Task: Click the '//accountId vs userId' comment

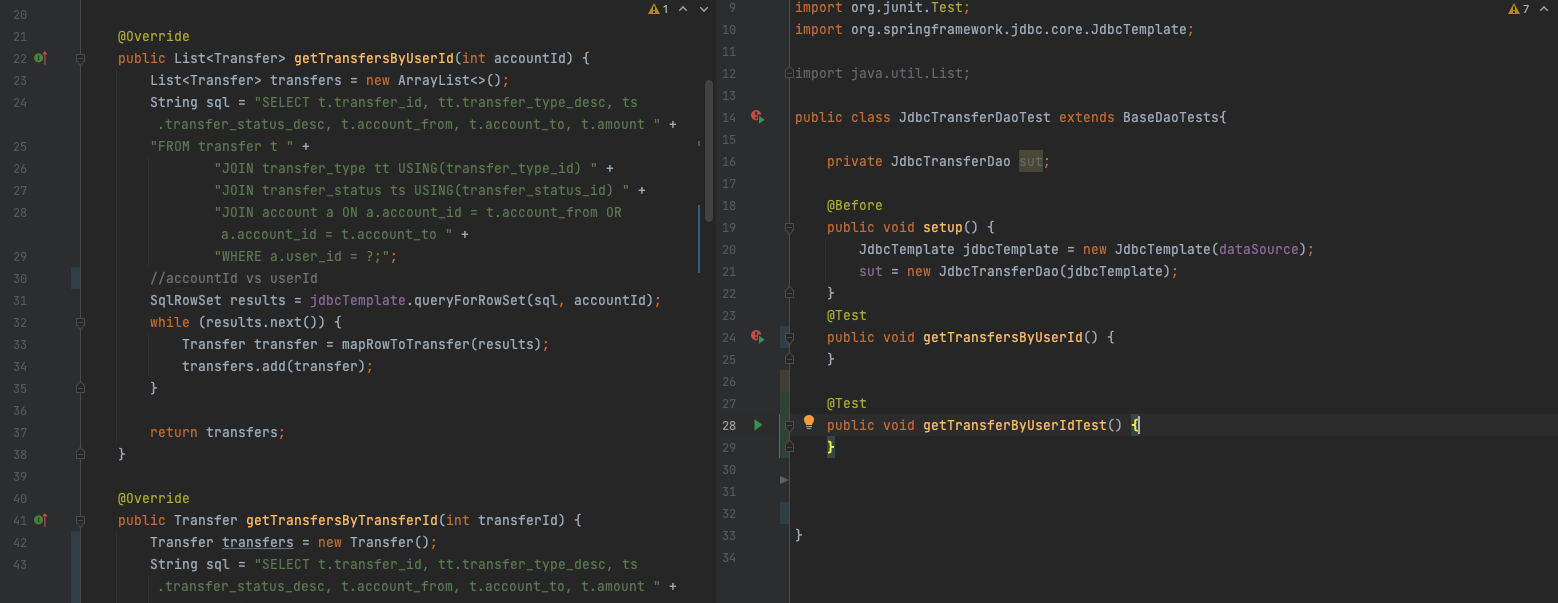Action: (234, 278)
